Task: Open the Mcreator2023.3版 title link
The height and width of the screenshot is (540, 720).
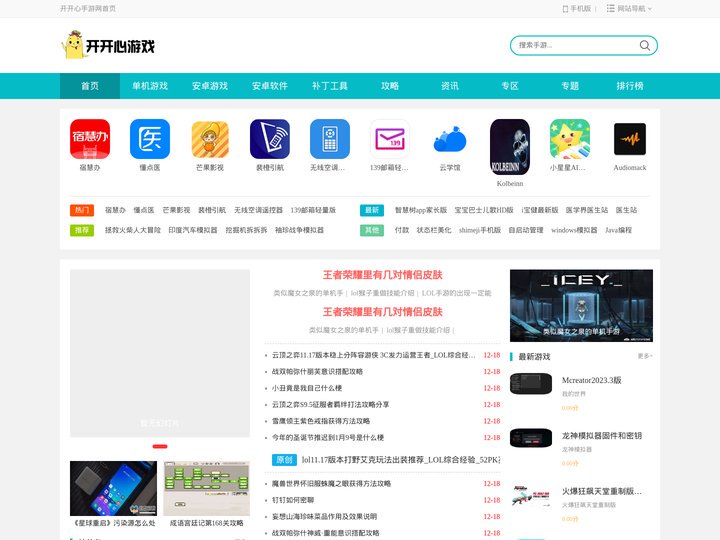Action: click(591, 380)
